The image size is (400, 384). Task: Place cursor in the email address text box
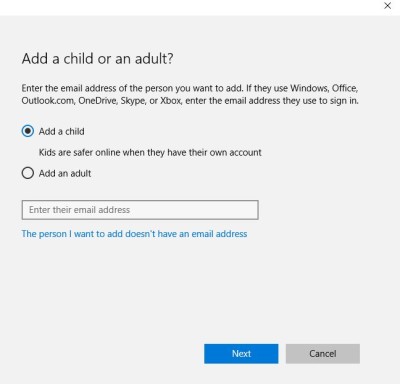pyautogui.click(x=140, y=210)
